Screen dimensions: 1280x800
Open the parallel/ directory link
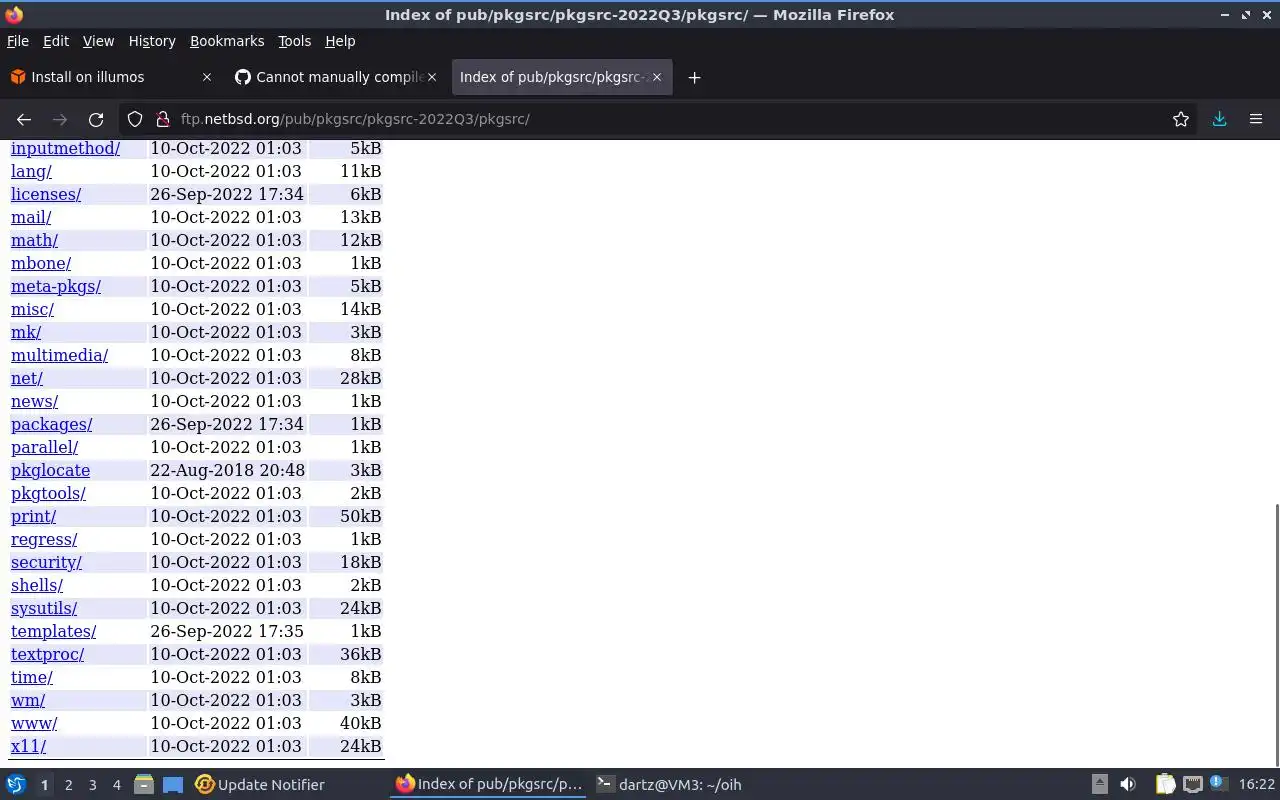pos(44,447)
